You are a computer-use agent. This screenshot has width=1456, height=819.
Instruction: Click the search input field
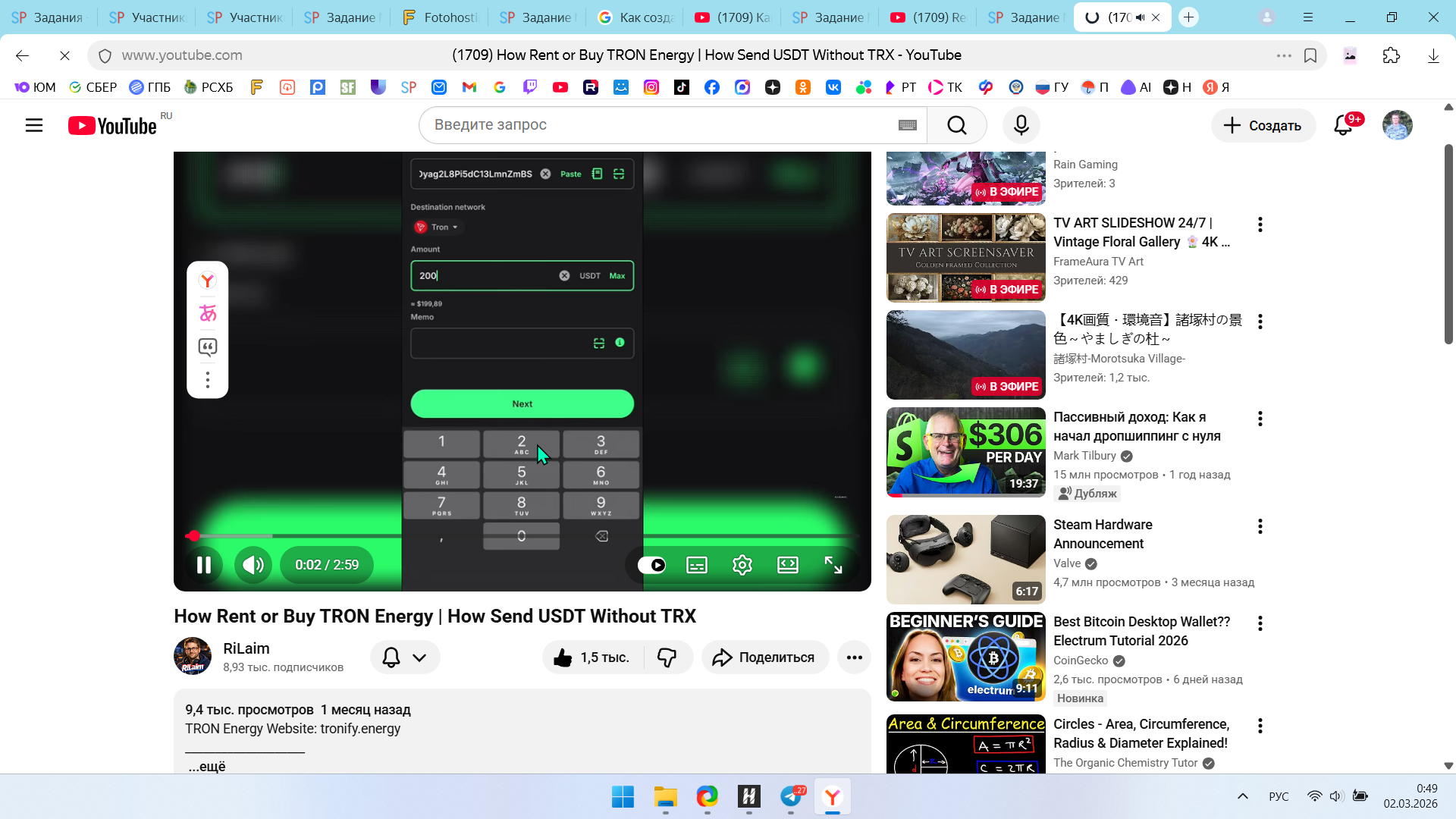(652, 125)
